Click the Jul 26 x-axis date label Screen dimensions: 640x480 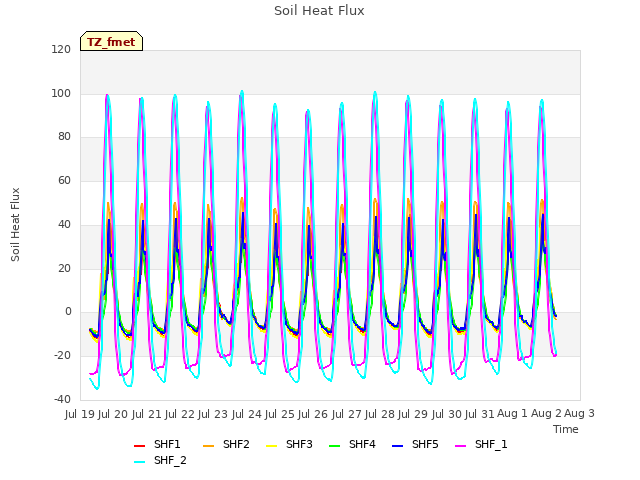click(x=313, y=414)
